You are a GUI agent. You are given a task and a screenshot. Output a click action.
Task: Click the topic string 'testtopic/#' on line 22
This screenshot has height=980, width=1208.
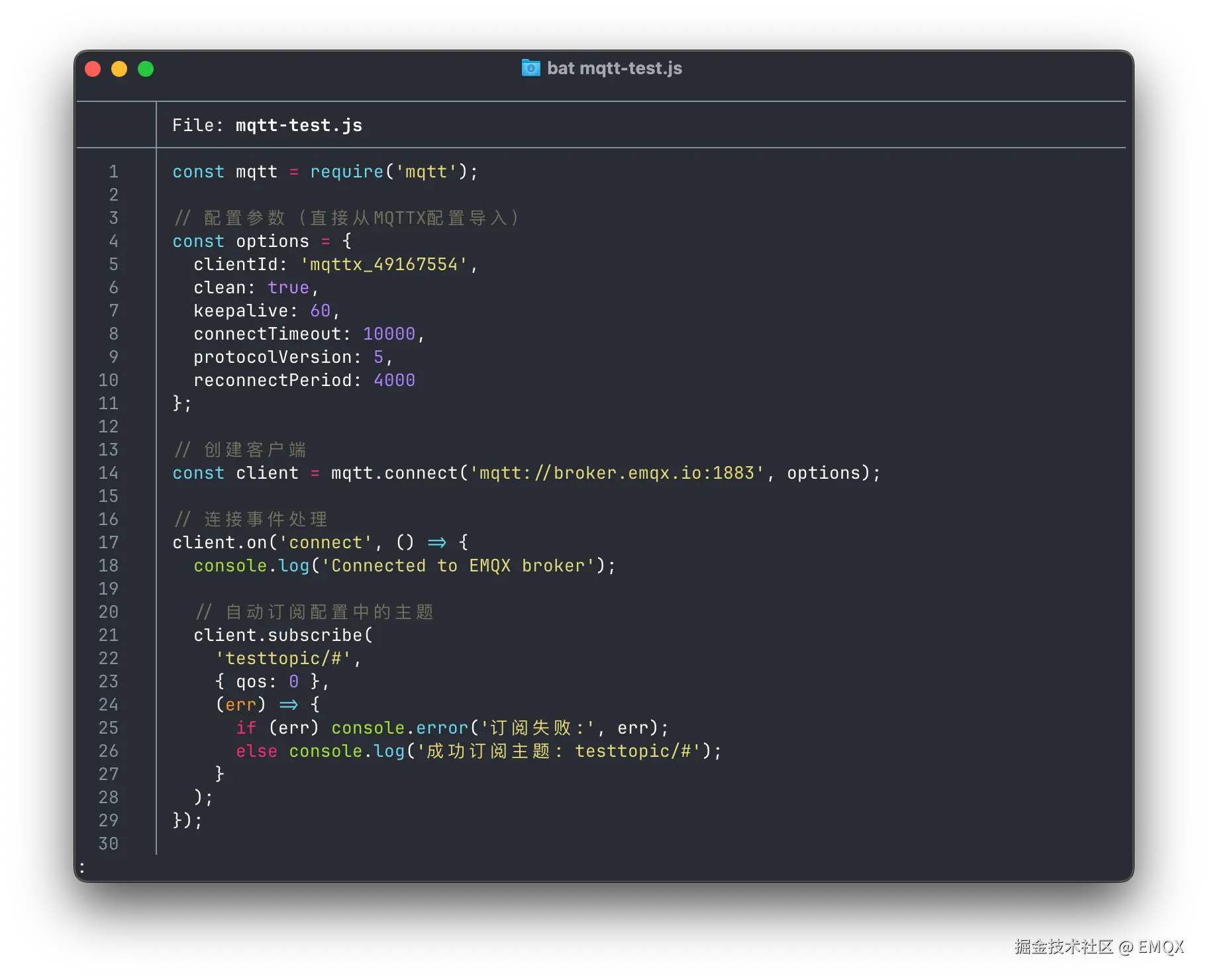pyautogui.click(x=283, y=658)
